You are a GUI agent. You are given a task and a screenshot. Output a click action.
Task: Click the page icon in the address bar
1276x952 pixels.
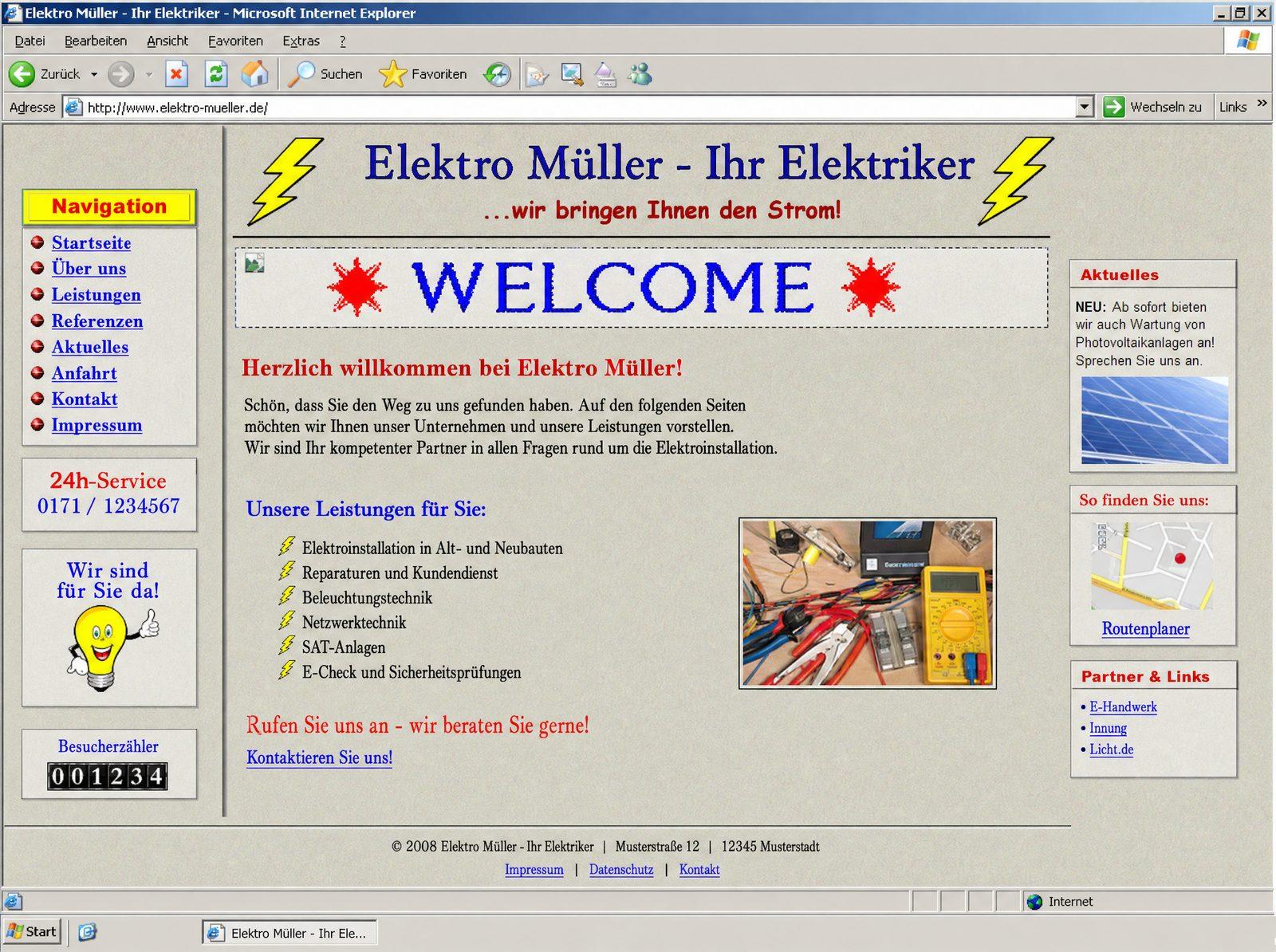coord(74,107)
